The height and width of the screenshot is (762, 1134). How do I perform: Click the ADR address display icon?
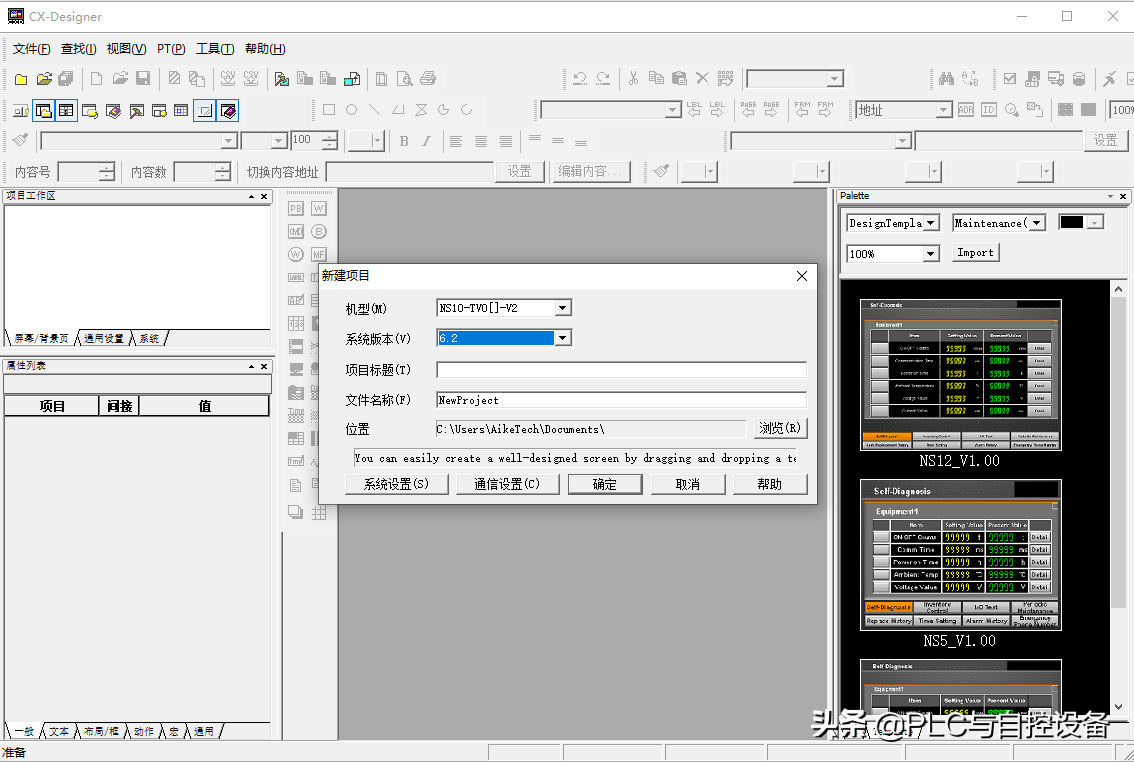point(966,110)
